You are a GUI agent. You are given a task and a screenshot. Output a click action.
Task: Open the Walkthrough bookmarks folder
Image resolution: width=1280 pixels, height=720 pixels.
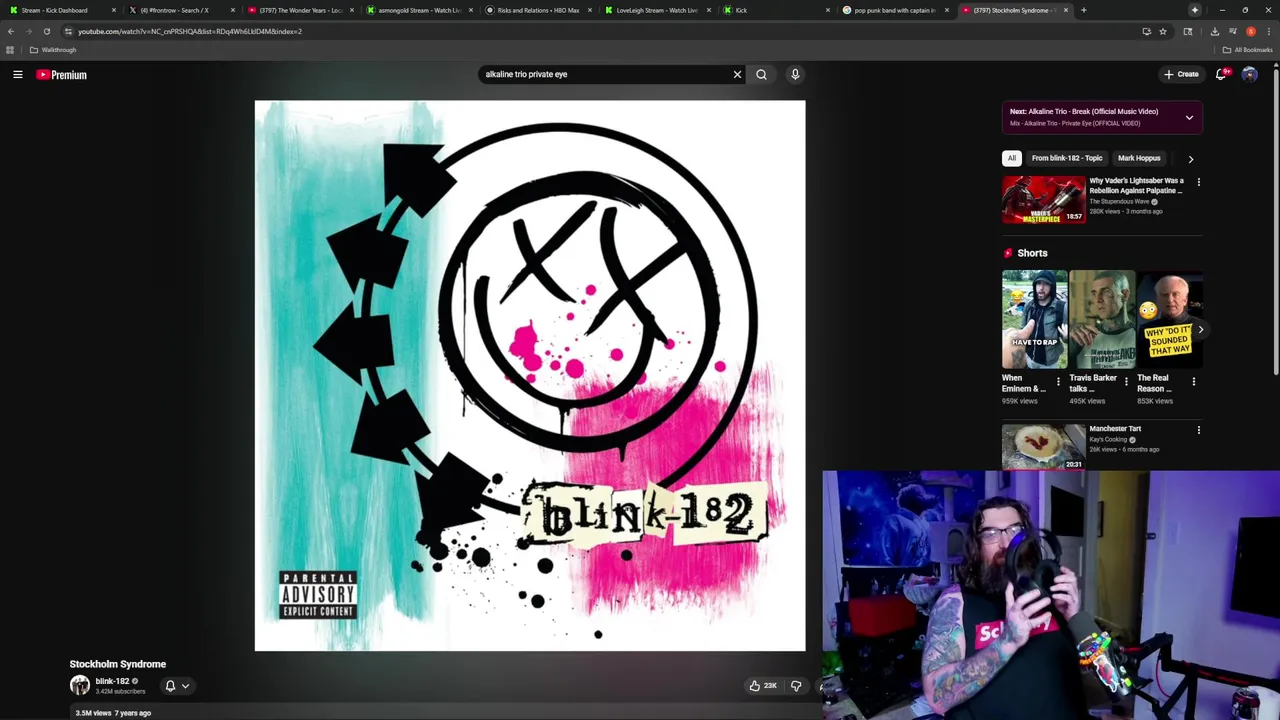[x=53, y=50]
